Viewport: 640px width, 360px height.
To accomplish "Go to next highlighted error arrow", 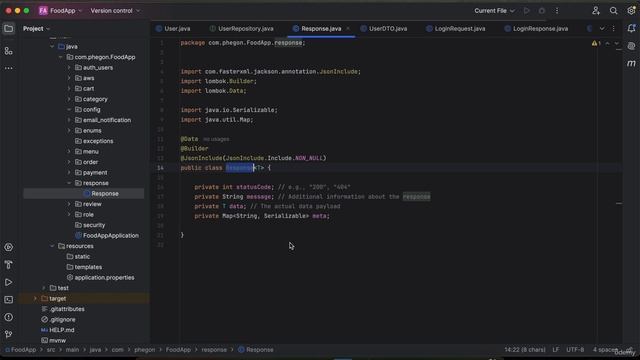I will (616, 43).
